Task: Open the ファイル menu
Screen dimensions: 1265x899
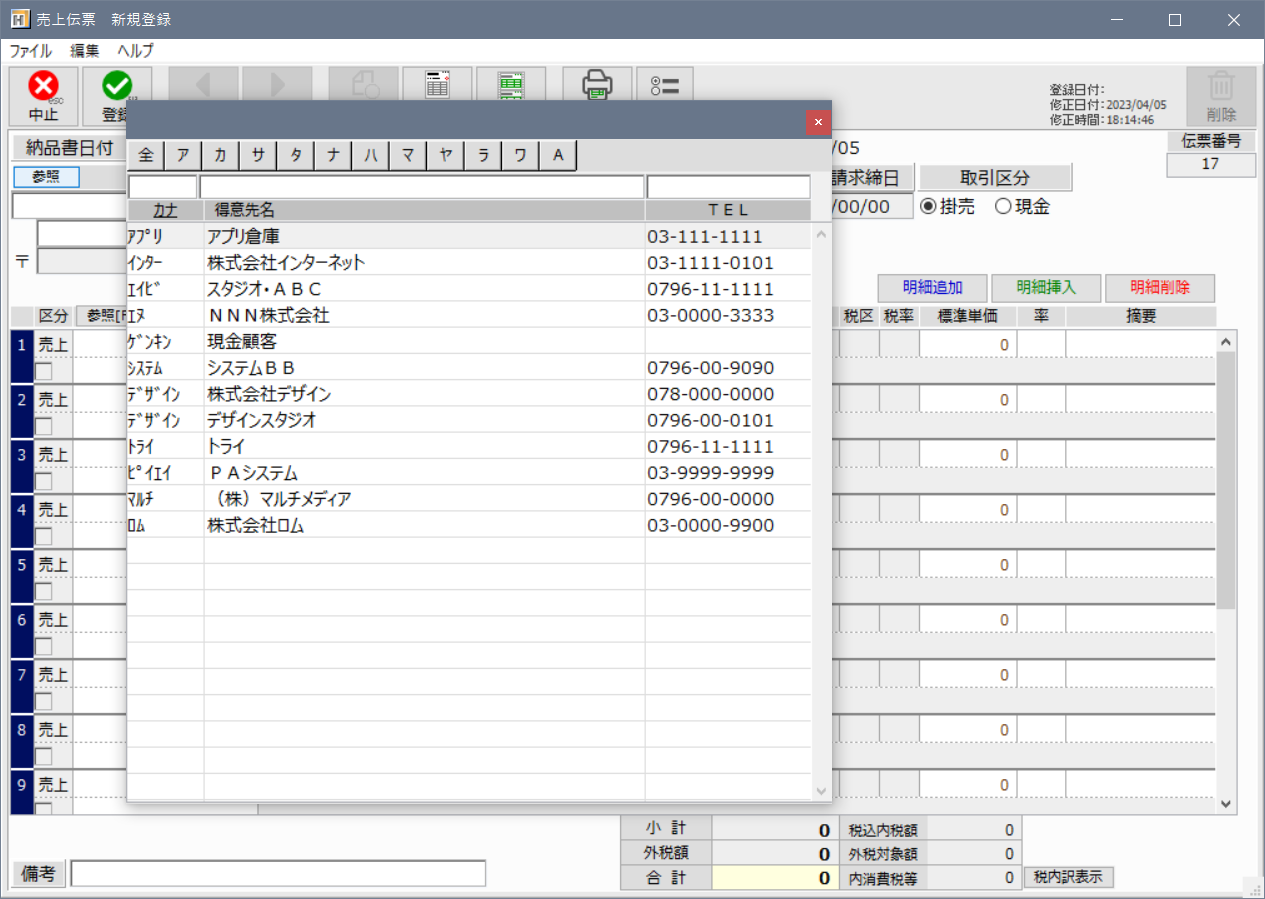Action: click(31, 50)
